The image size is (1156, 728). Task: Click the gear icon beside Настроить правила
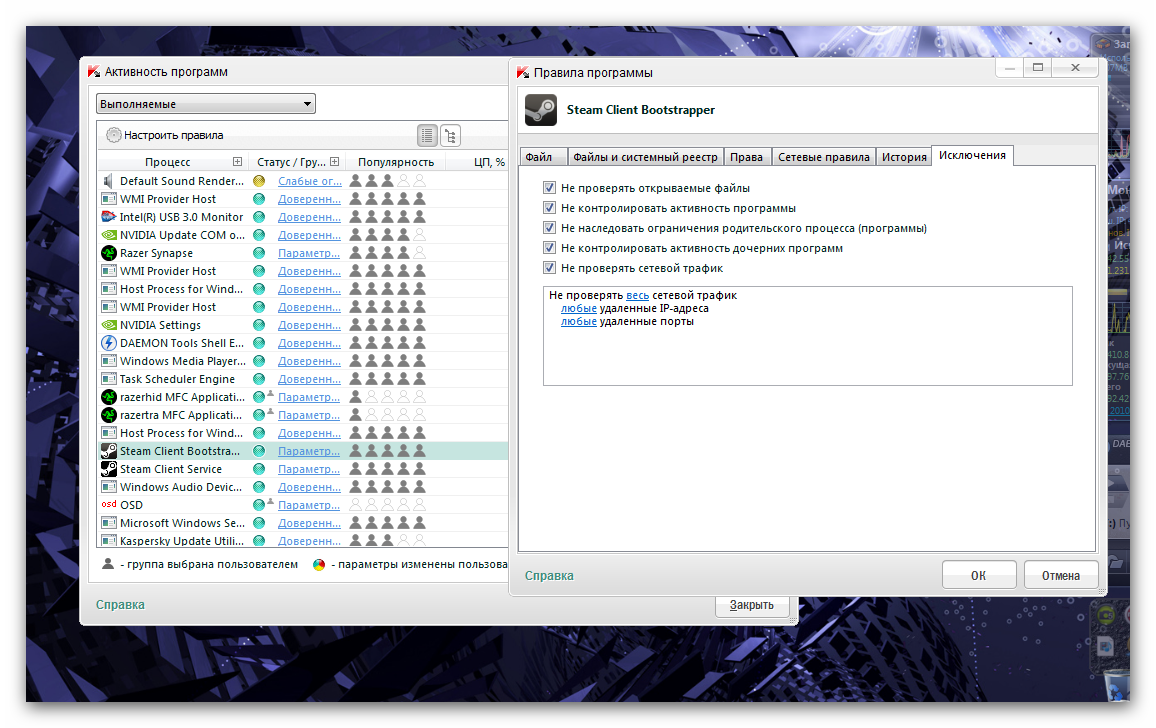pyautogui.click(x=113, y=135)
